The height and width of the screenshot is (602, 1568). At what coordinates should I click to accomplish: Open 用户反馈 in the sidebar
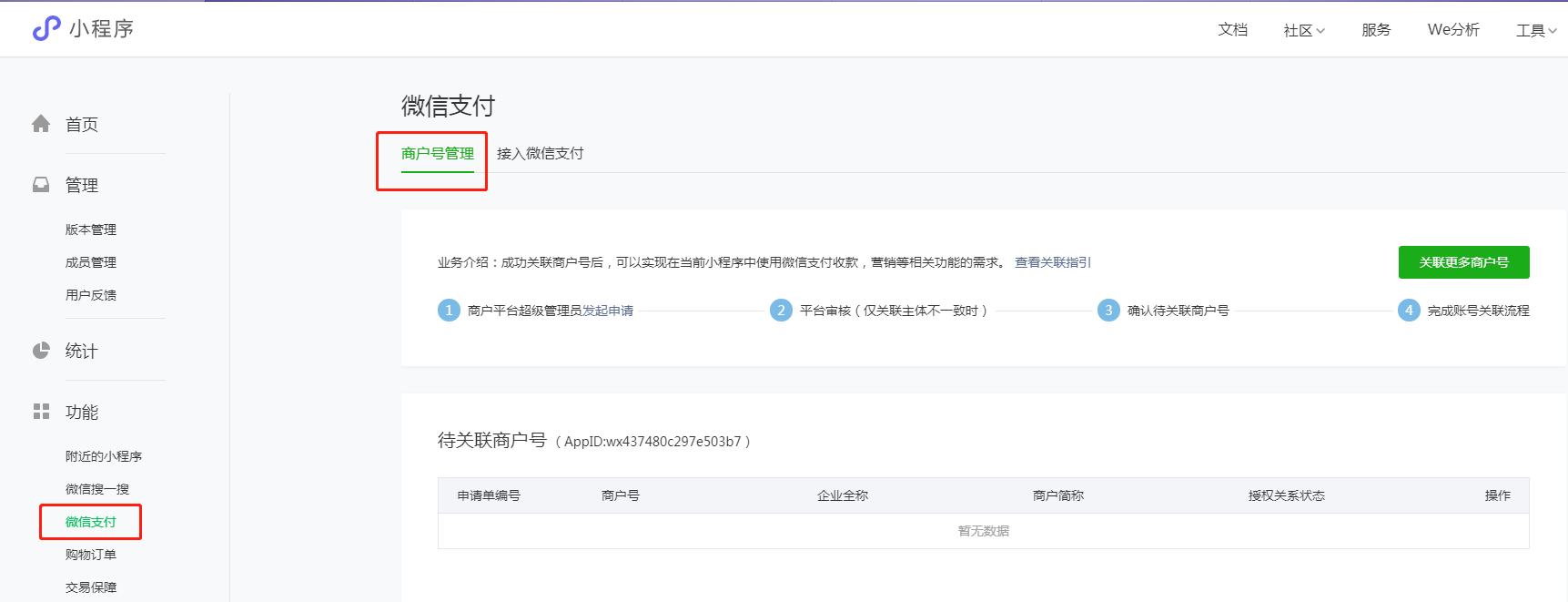click(91, 295)
